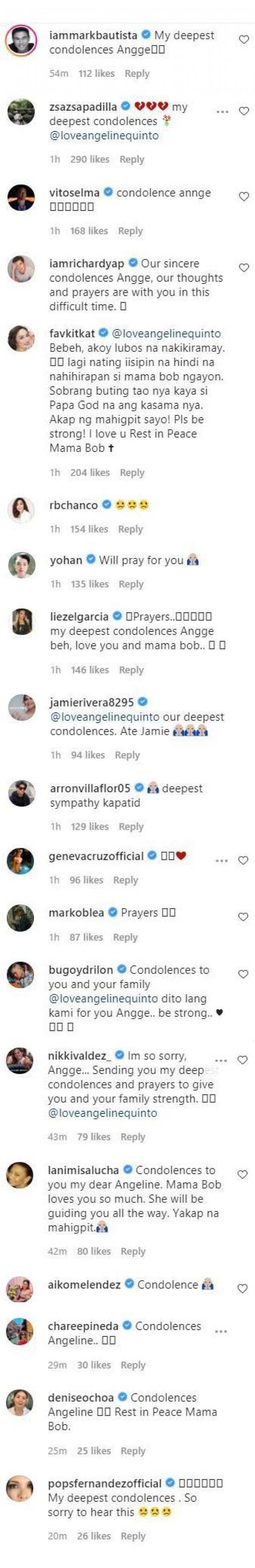The image size is (255, 1568).
Task: Reply to favkitkat's comment
Action: (x=132, y=472)
